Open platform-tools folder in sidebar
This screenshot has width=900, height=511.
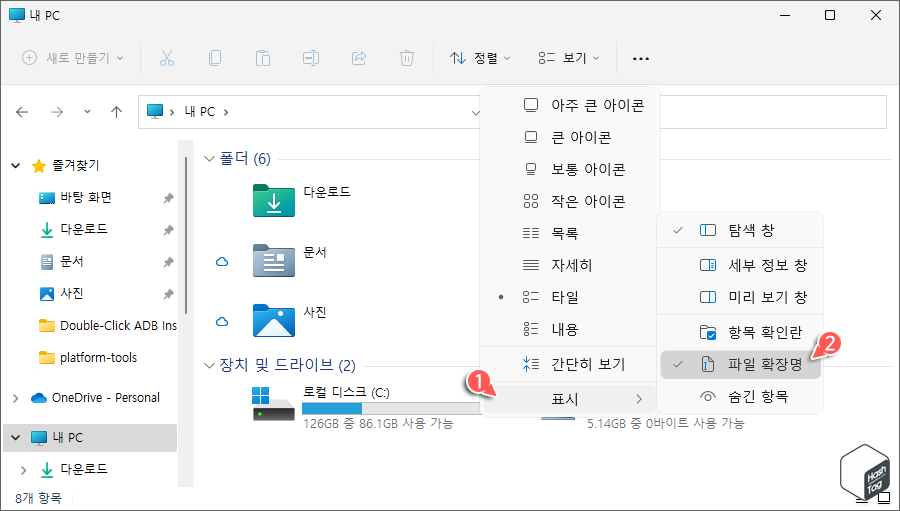coord(99,358)
